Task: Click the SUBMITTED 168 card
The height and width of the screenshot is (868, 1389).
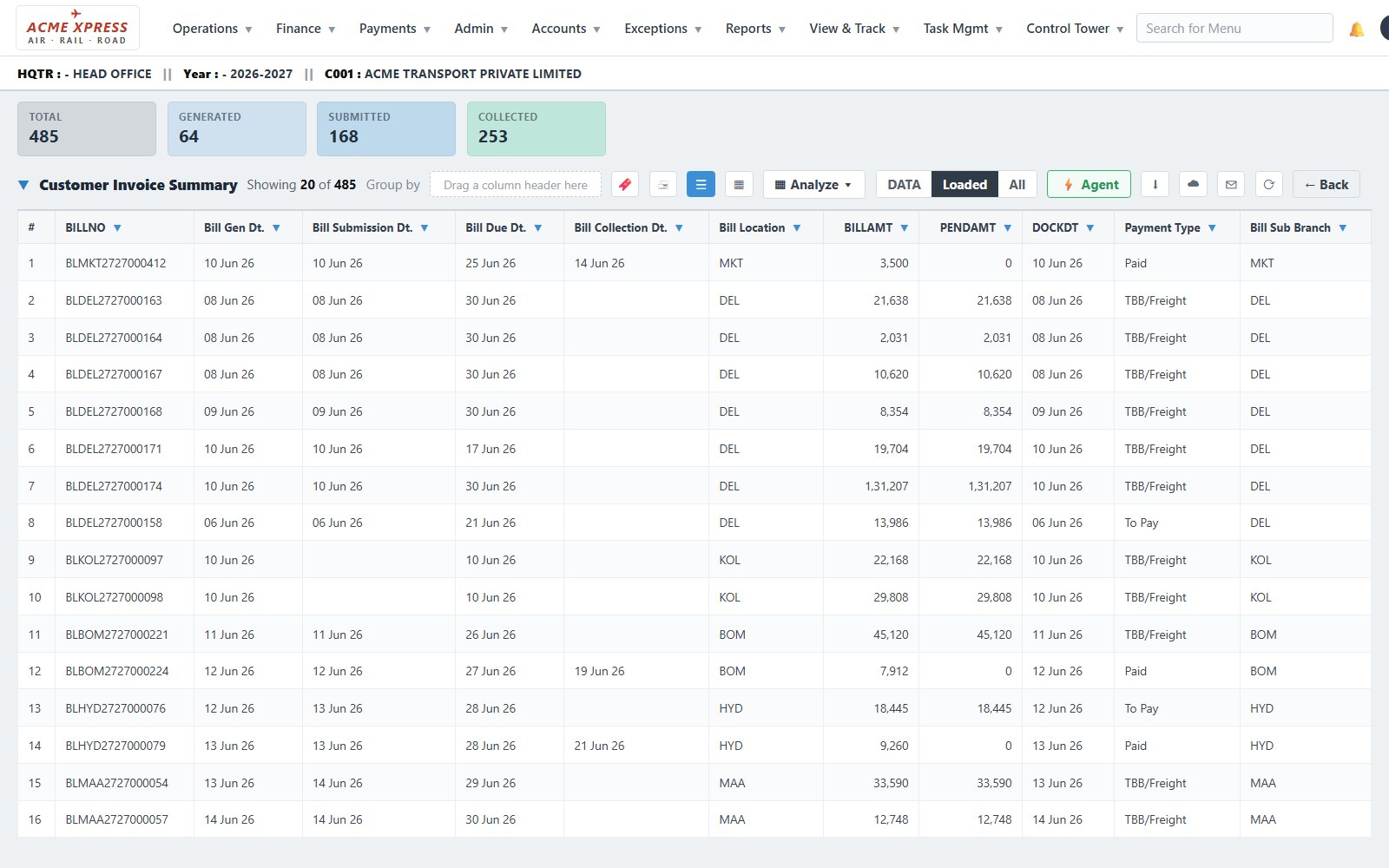Action: coord(386,128)
